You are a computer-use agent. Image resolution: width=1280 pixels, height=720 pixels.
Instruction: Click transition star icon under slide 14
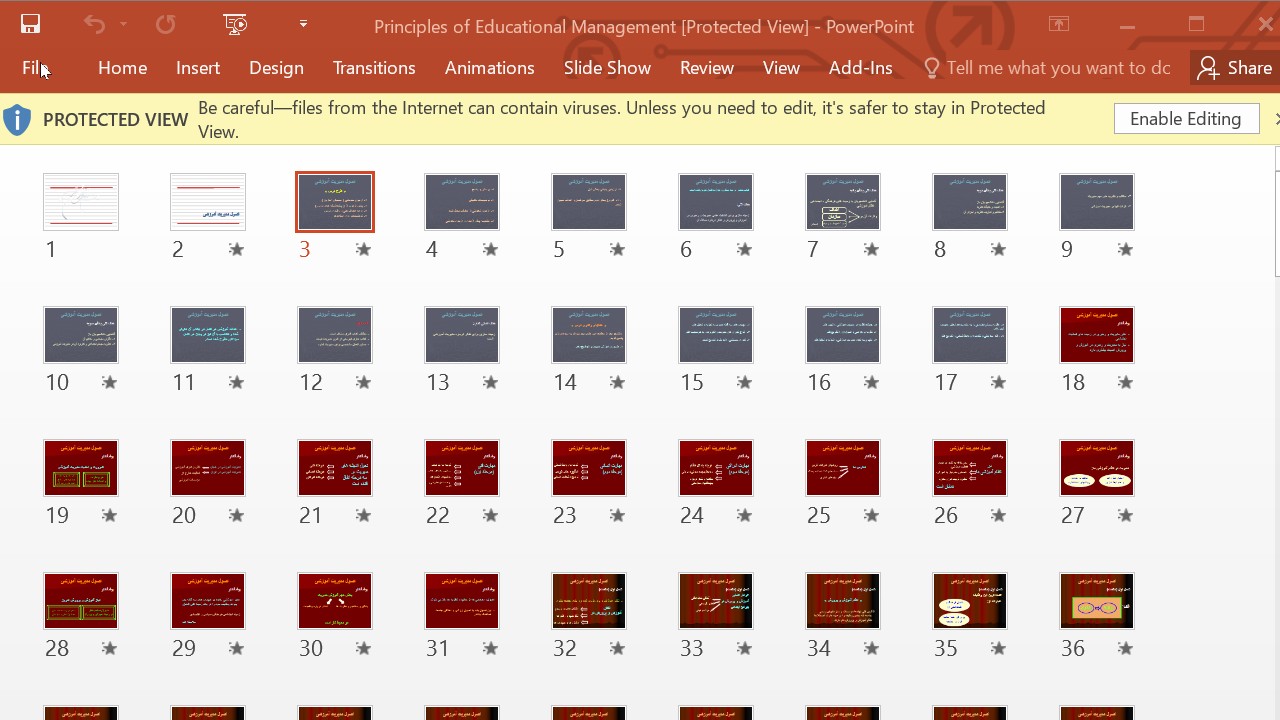click(617, 382)
